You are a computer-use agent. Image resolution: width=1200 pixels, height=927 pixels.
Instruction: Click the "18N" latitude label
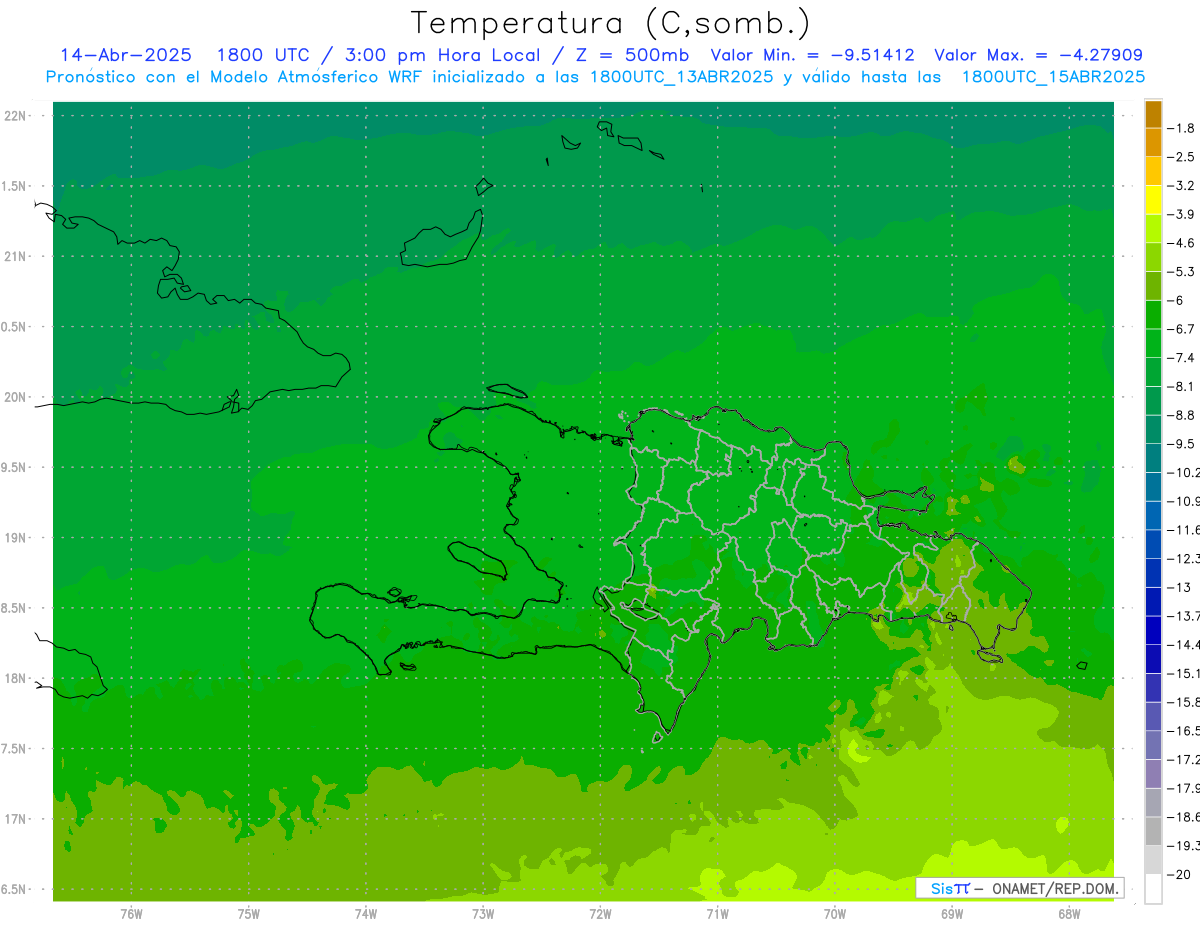click(x=15, y=679)
